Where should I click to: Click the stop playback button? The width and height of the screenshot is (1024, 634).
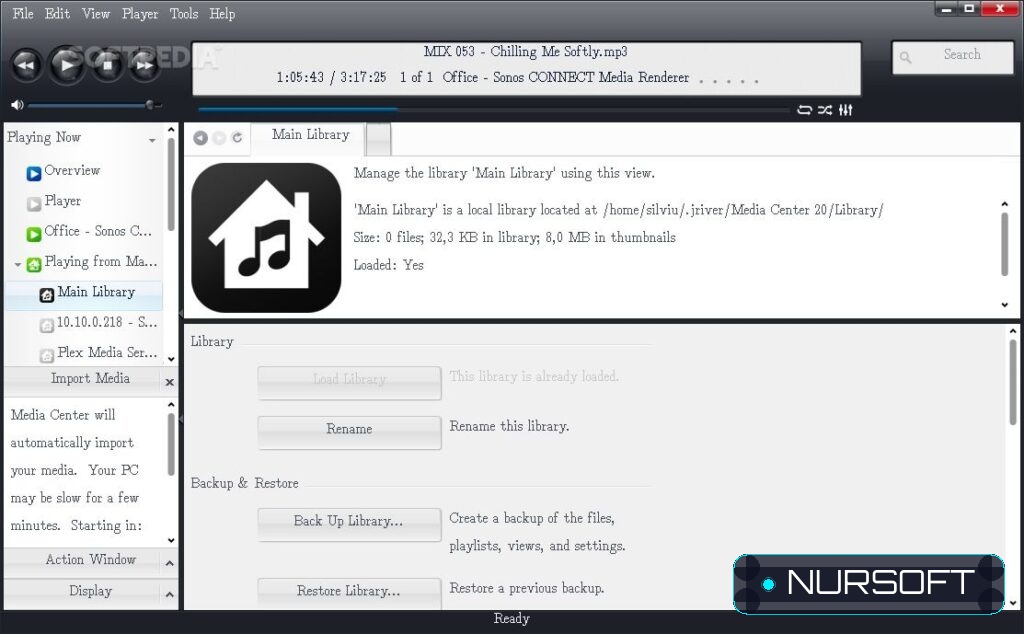click(107, 65)
